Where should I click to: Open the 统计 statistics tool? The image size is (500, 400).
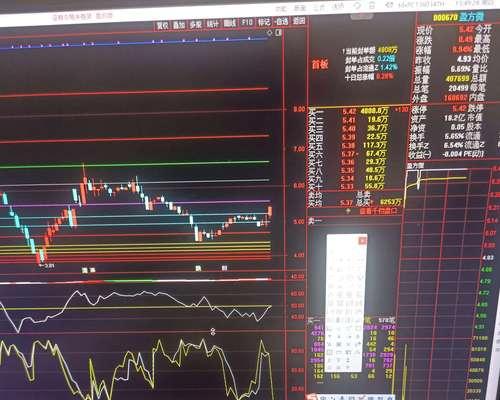click(x=212, y=24)
